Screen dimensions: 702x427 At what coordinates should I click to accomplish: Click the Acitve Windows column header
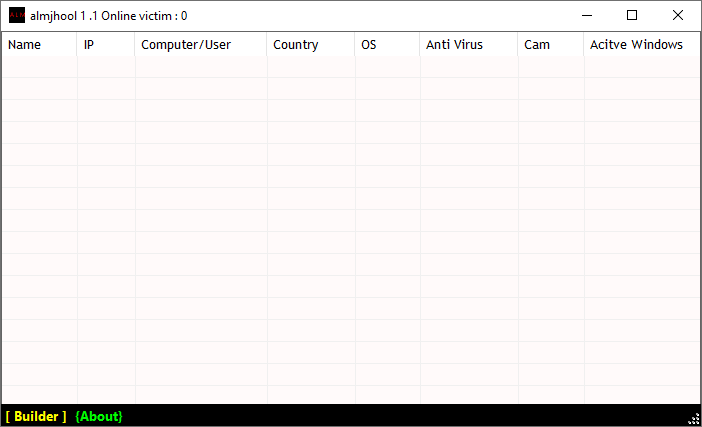(636, 45)
